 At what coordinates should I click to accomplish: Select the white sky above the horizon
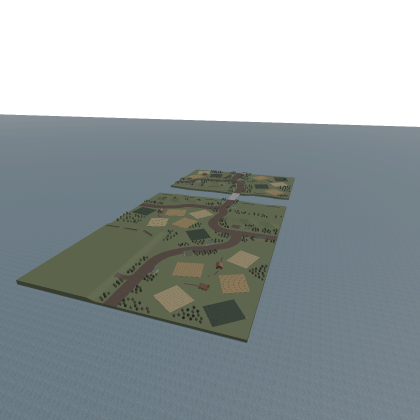[x=210, y=57]
